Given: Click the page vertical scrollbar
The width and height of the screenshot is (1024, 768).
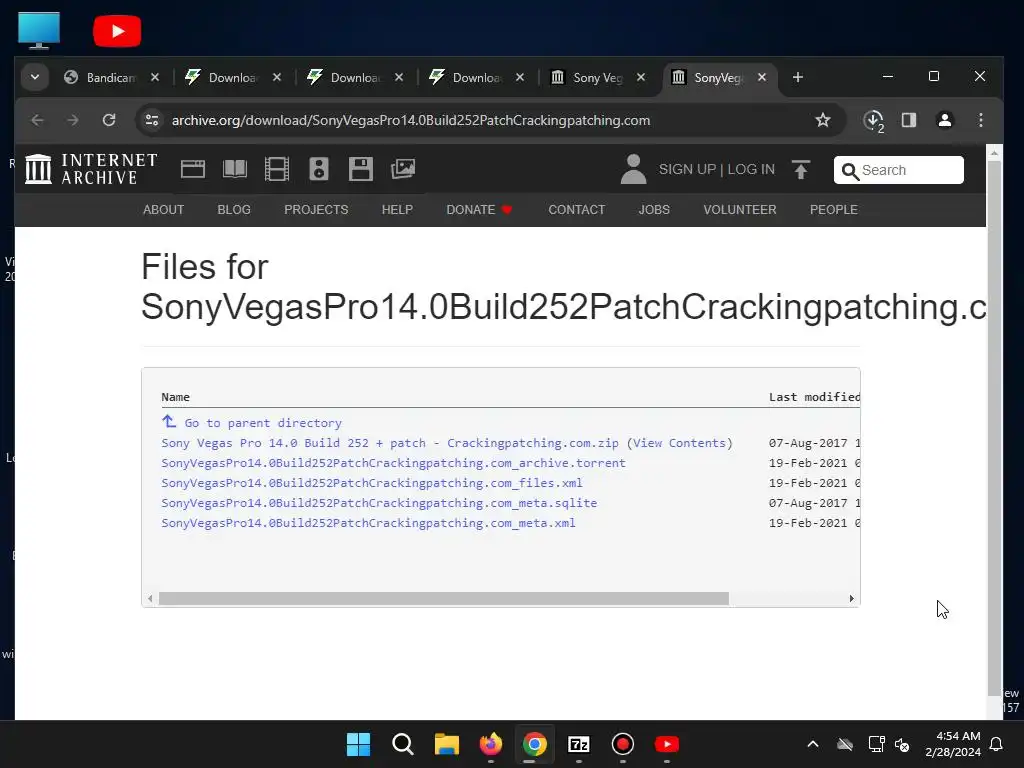Looking at the screenshot, I should pos(994,428).
